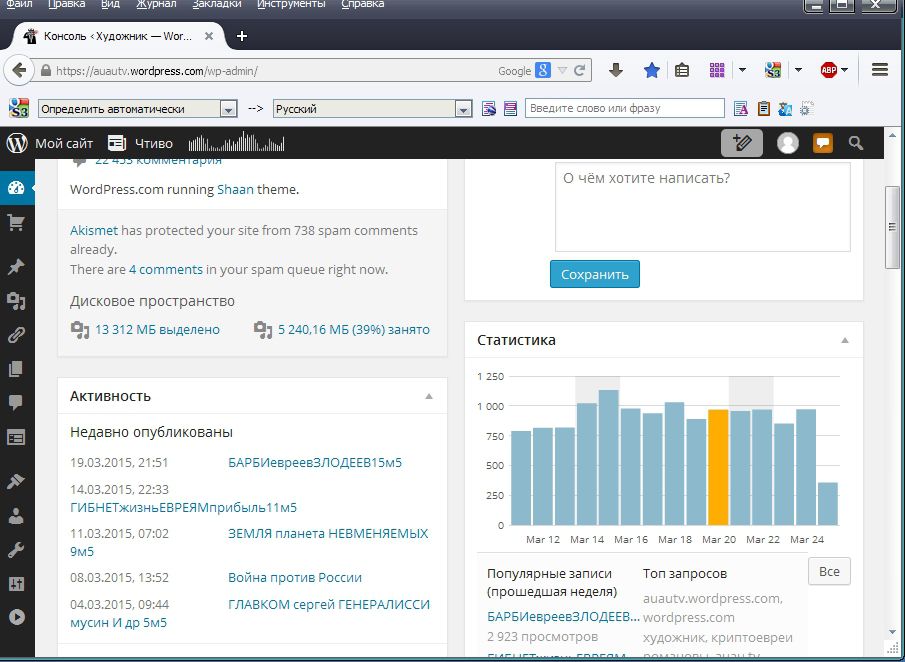Open Settings sliders icon in sidebar

pos(16,584)
